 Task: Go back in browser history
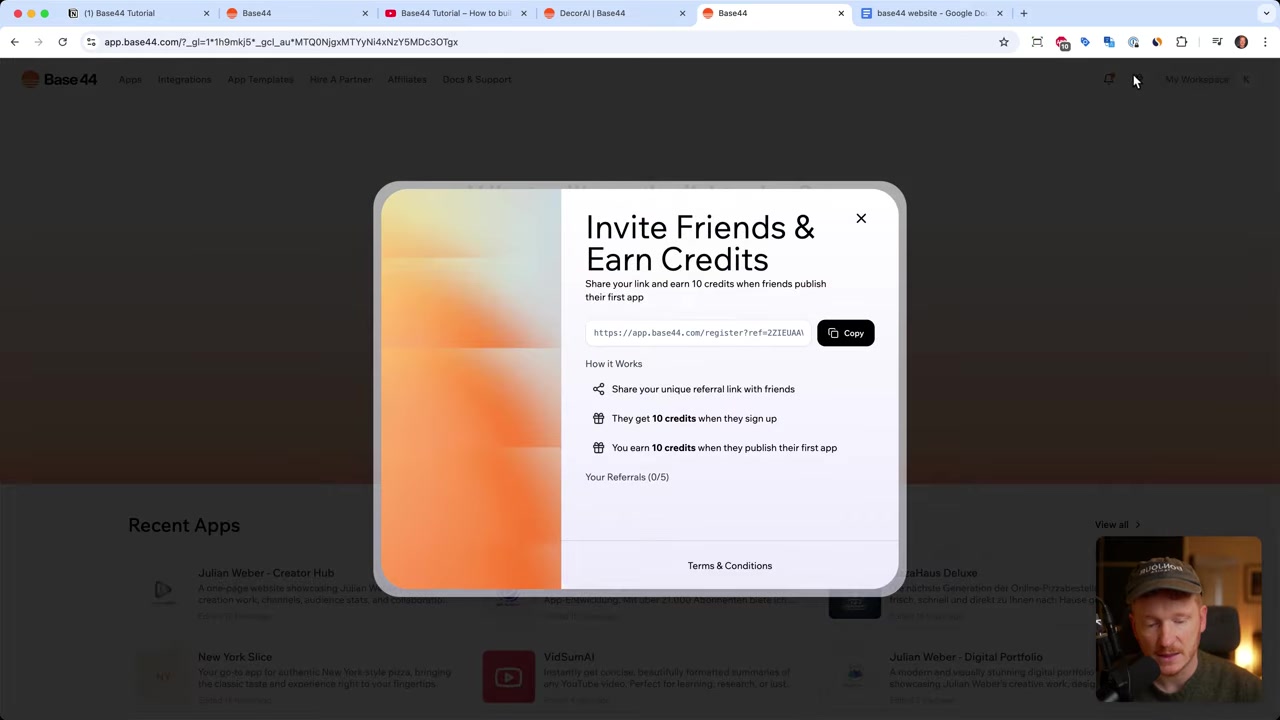coord(14,42)
